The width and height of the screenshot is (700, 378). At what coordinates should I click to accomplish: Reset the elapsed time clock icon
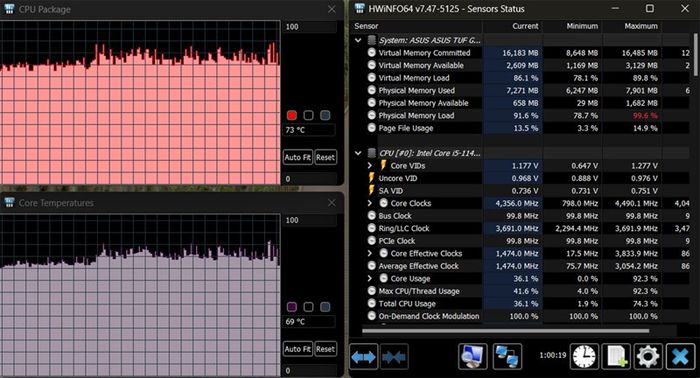pyautogui.click(x=584, y=357)
